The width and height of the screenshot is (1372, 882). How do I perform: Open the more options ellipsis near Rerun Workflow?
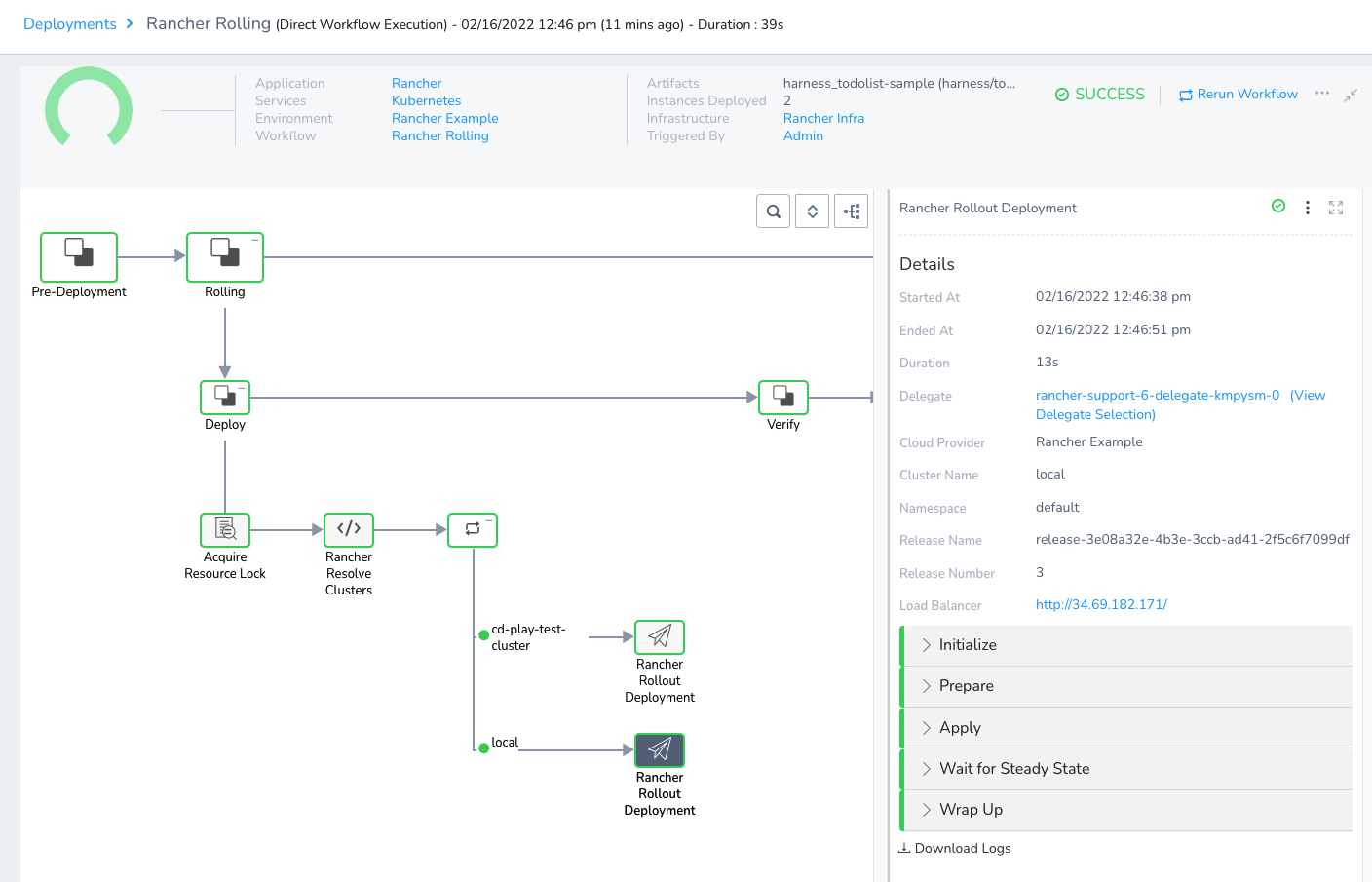tap(1322, 94)
